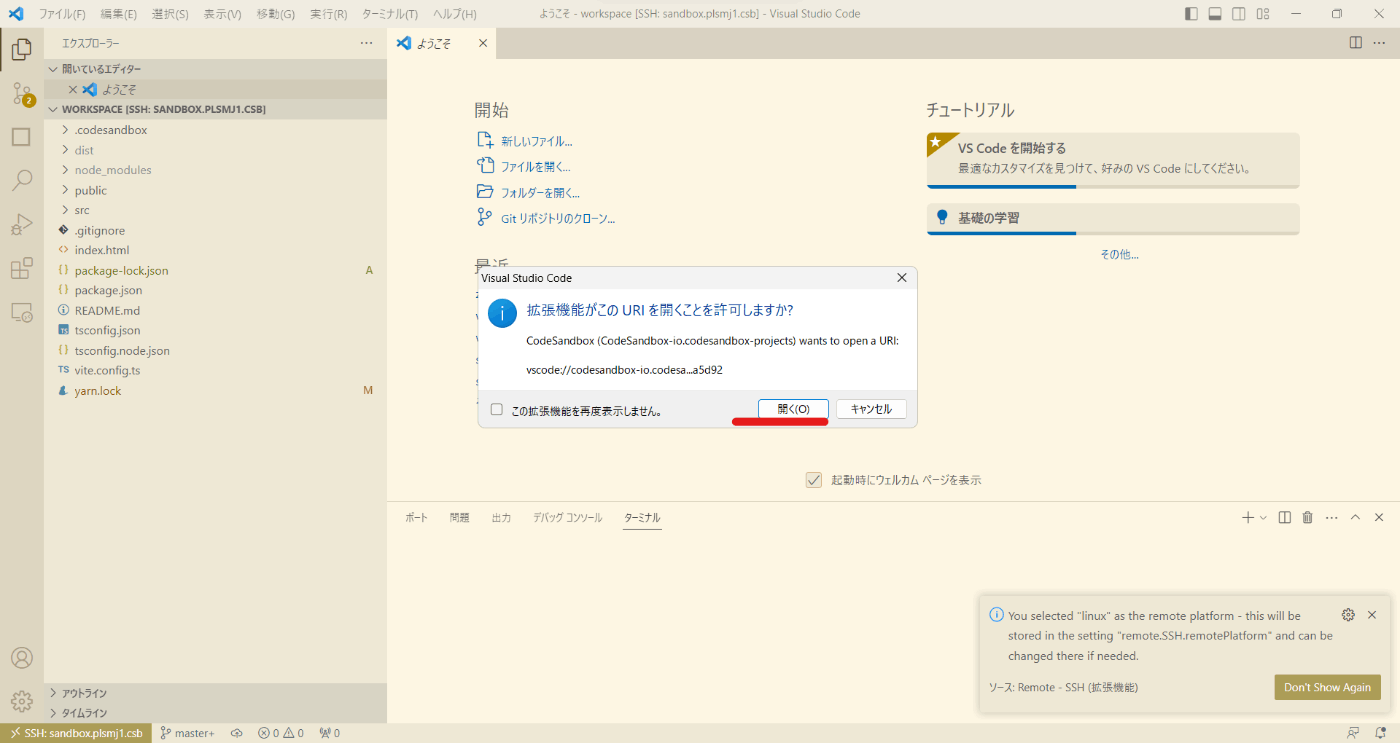
Task: Open notification settings gear icon
Action: [x=1348, y=615]
